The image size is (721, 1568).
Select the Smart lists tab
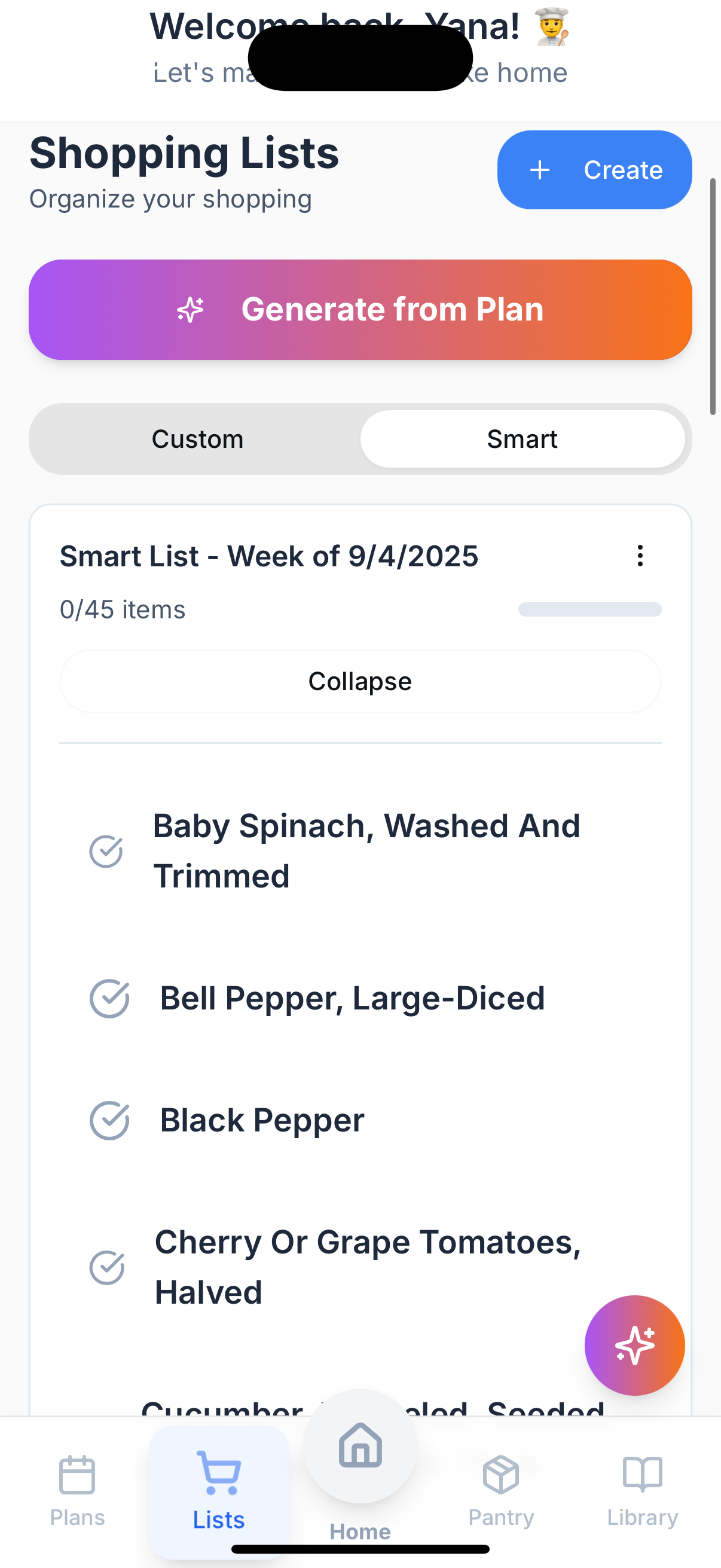523,439
